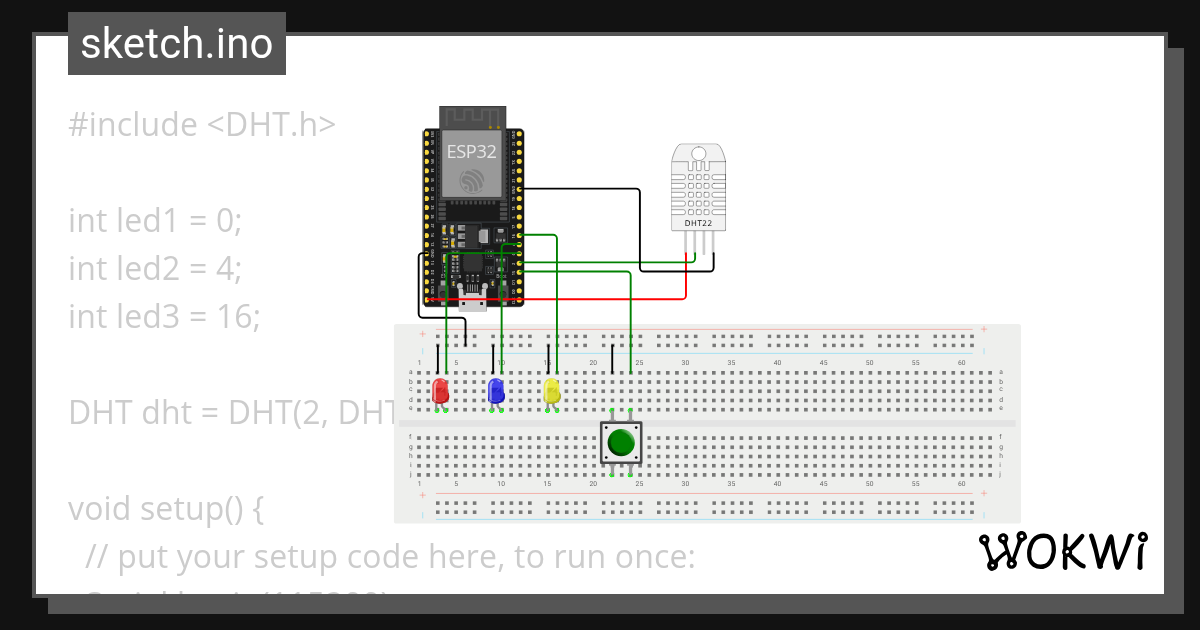
Task: Select the red LED on the breadboard
Action: coord(440,390)
